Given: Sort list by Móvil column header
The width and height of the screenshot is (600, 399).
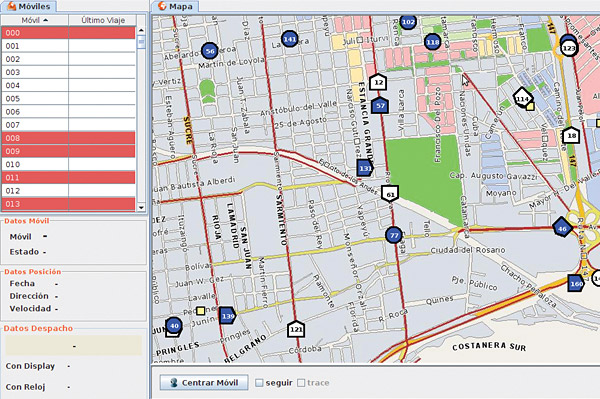Looking at the screenshot, I should click(35, 20).
